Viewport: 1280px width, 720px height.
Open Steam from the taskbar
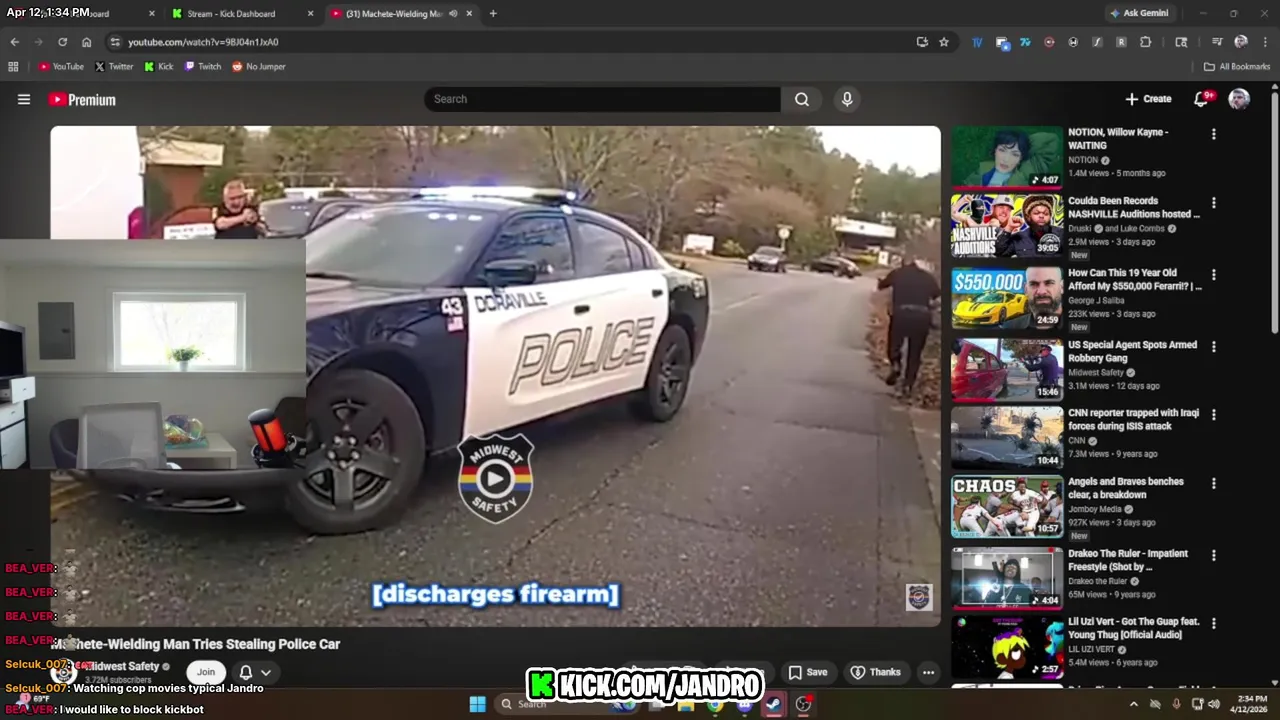coord(773,704)
